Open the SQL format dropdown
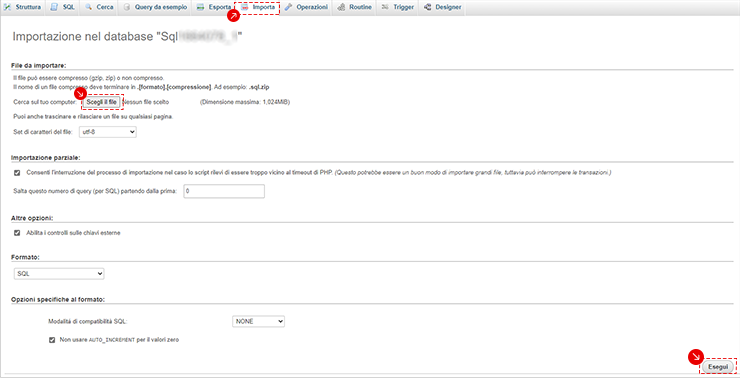740x378 pixels. pos(59,274)
